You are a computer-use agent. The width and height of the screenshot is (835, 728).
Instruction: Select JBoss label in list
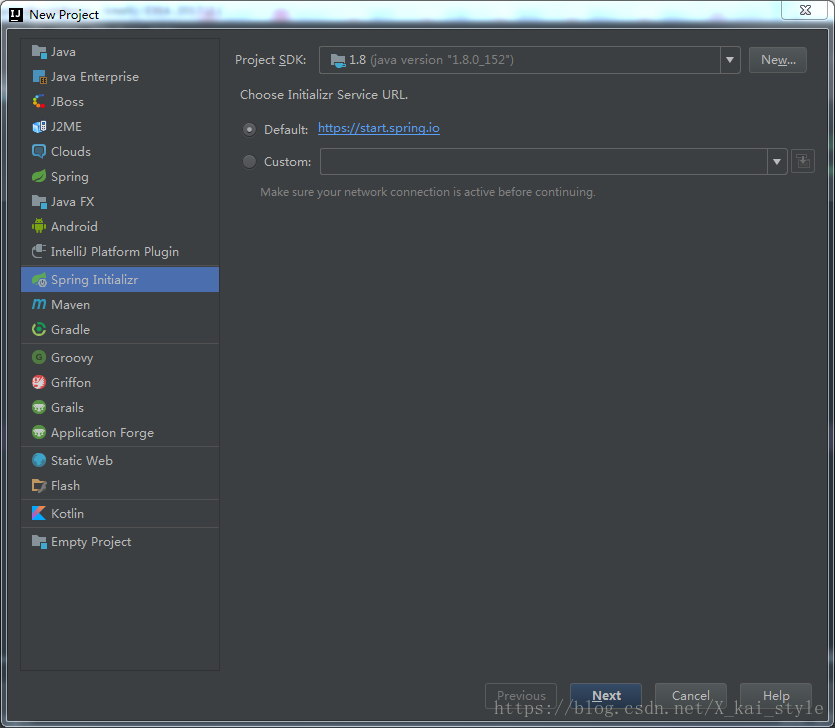click(x=67, y=102)
